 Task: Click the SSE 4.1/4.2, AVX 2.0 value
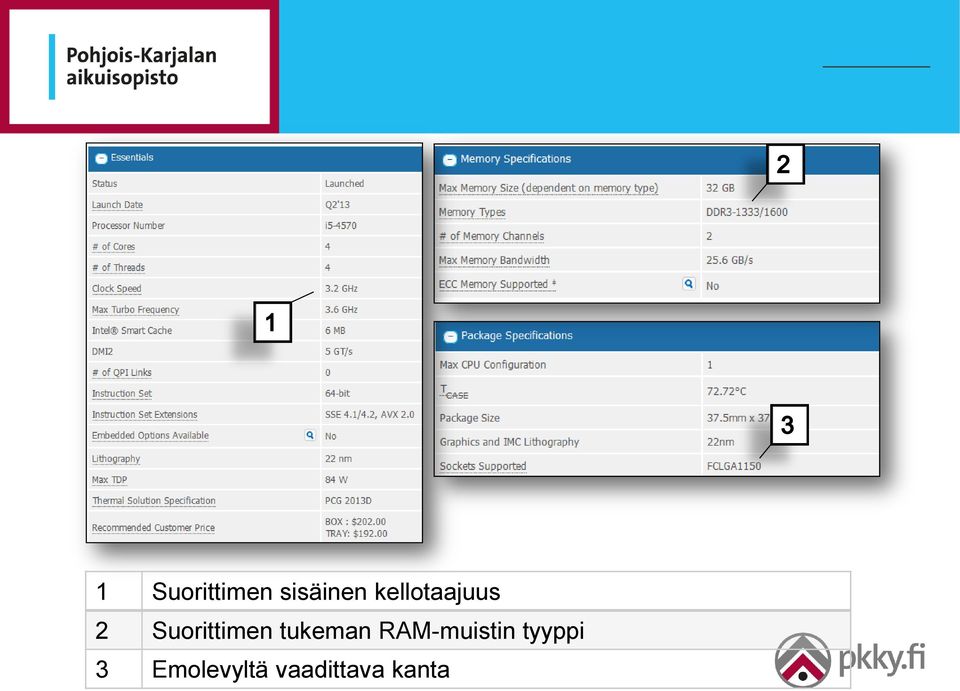[x=369, y=415]
